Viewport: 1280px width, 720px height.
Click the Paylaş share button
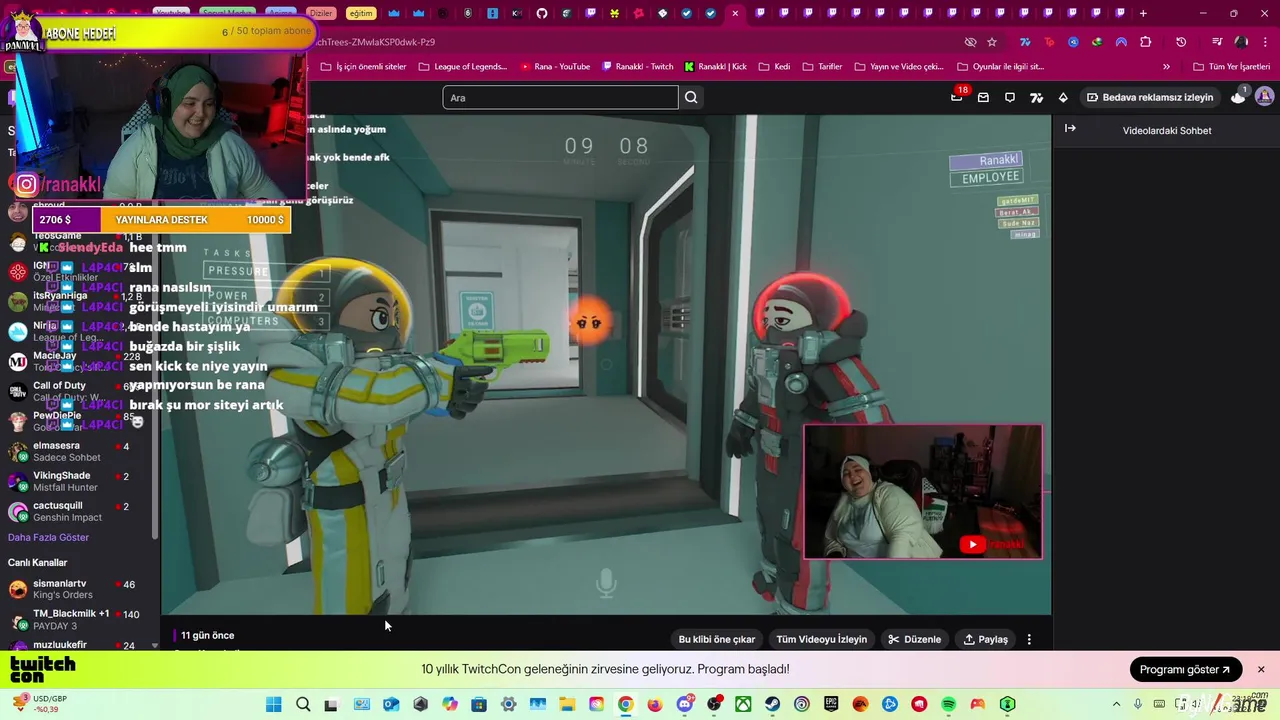pos(985,639)
